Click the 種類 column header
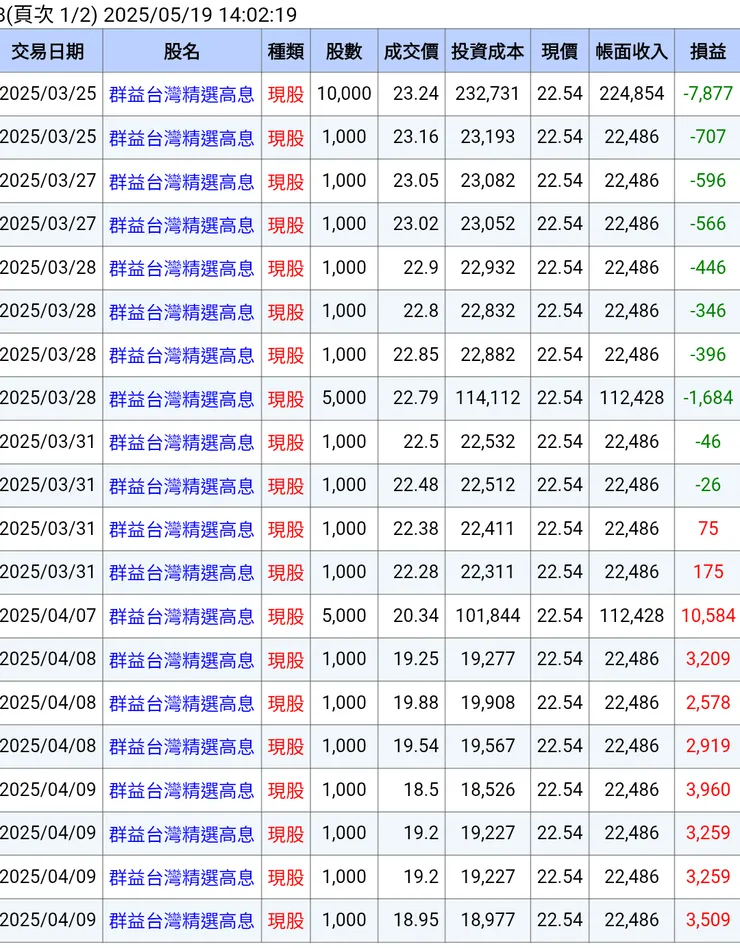Viewport: 740px width, 948px height. click(285, 51)
